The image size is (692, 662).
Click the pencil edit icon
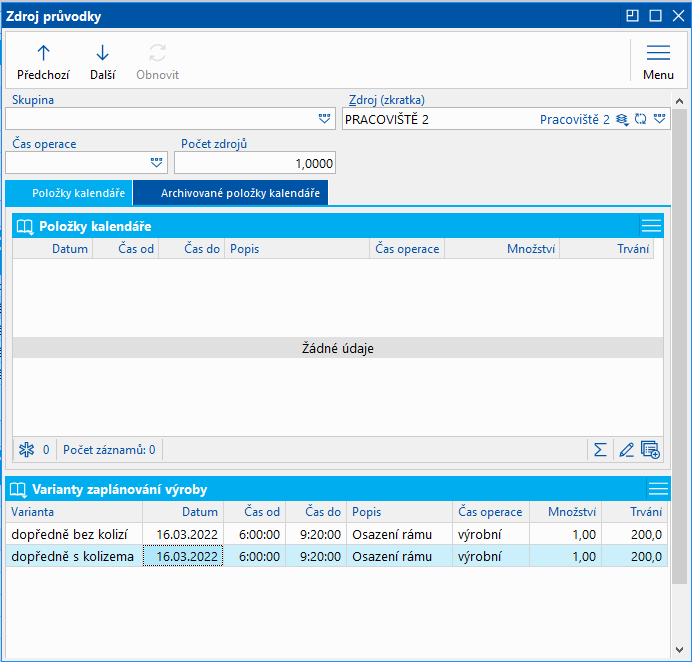click(626, 450)
